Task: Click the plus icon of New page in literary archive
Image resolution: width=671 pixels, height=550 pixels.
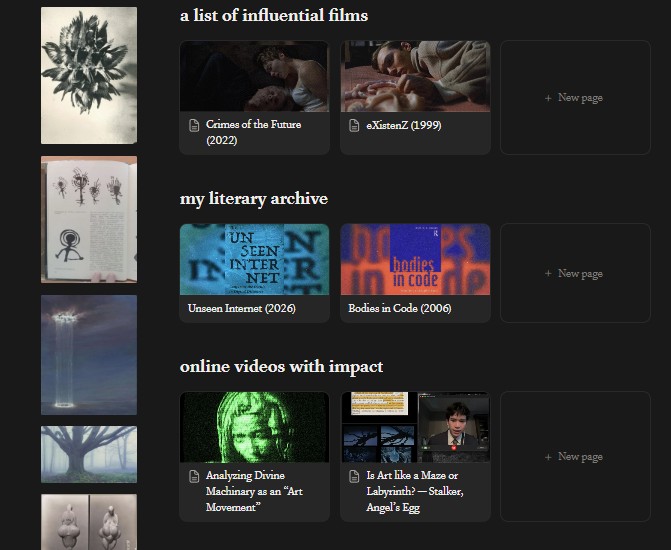Action: (x=548, y=273)
